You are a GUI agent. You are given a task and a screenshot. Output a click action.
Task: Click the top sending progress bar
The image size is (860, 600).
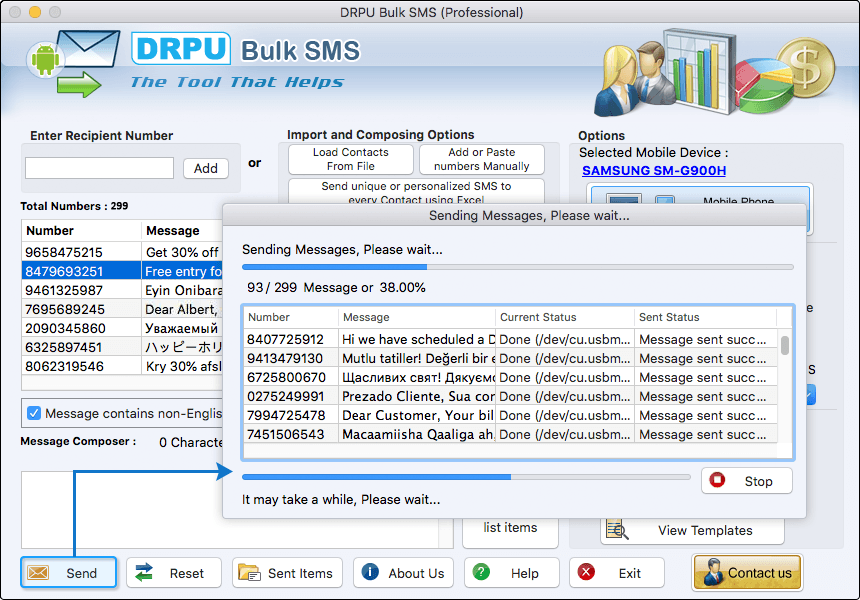(x=517, y=267)
